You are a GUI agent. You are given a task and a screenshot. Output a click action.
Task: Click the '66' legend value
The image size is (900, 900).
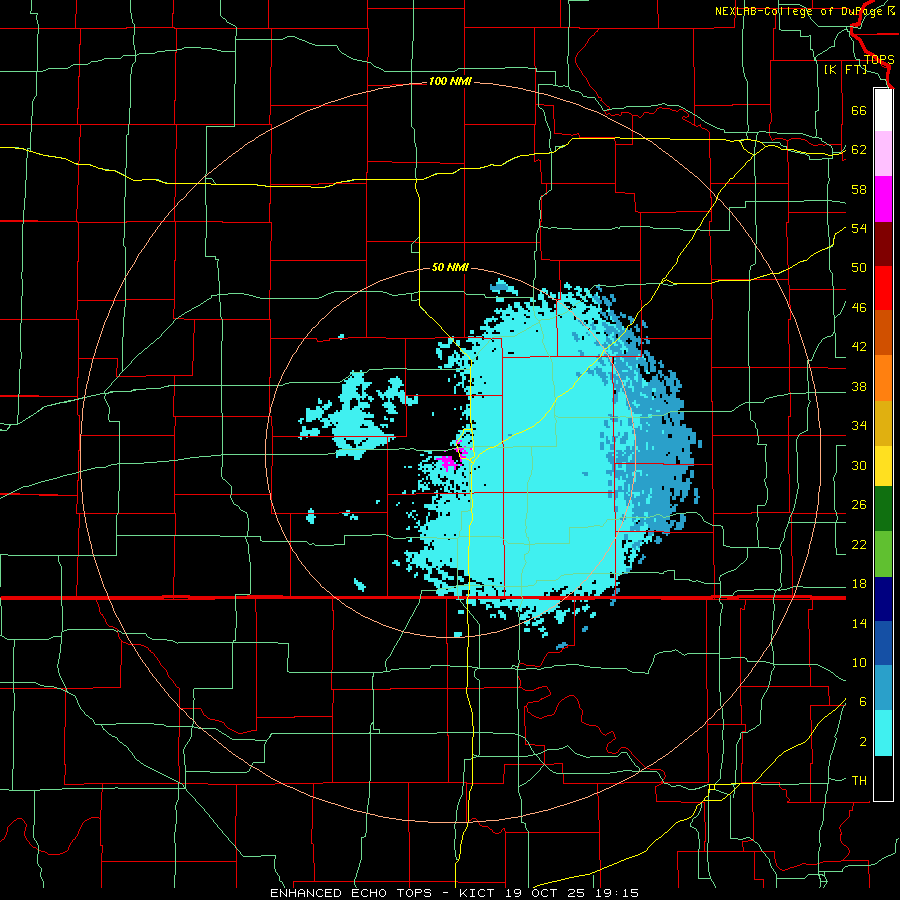(x=859, y=111)
